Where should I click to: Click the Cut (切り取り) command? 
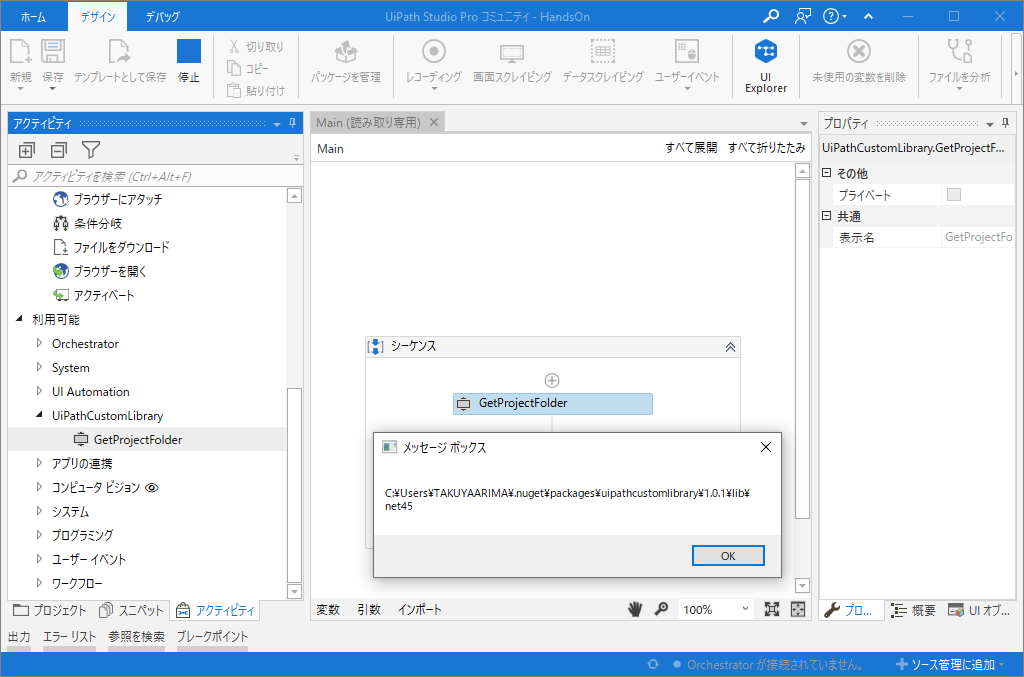[x=256, y=47]
